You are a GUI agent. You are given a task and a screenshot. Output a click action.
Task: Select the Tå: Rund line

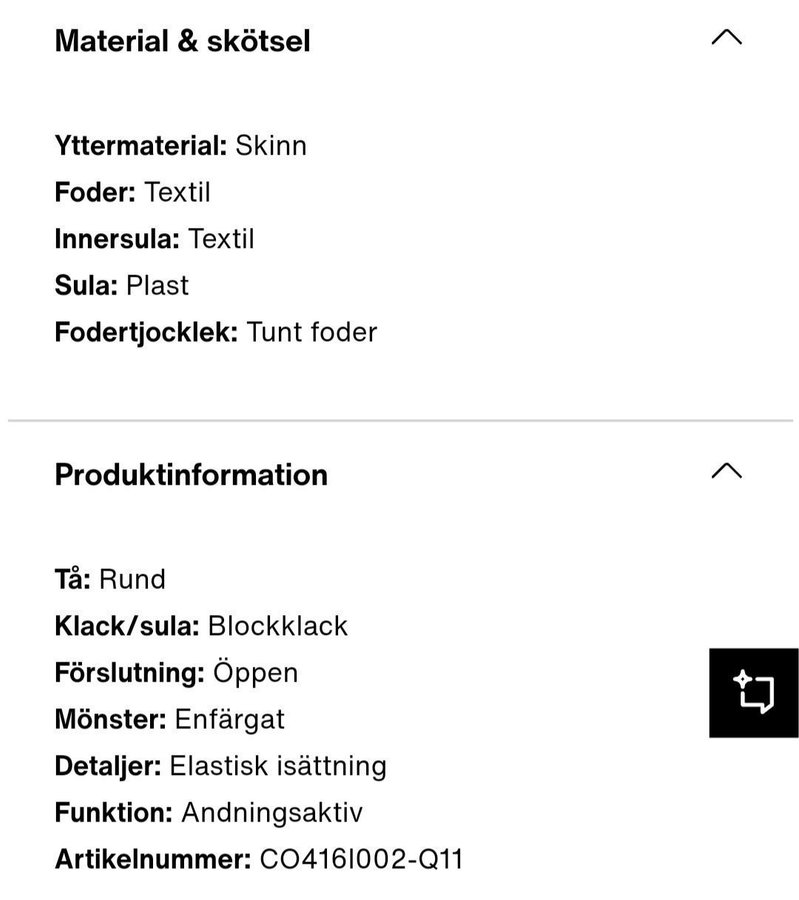point(110,579)
